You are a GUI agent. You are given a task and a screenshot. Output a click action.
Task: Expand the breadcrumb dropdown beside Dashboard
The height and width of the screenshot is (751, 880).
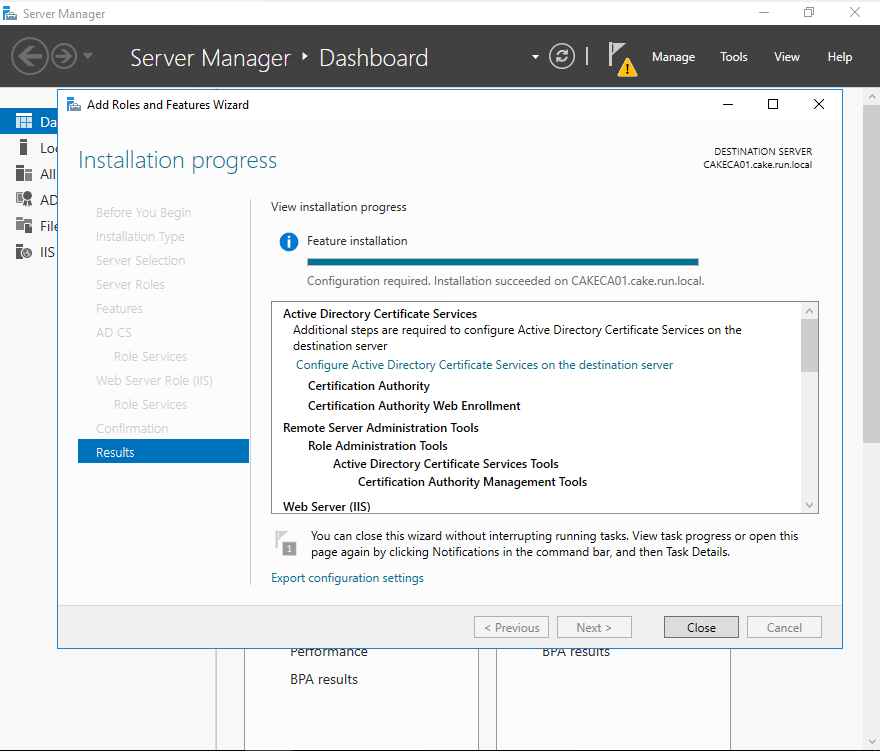click(535, 57)
